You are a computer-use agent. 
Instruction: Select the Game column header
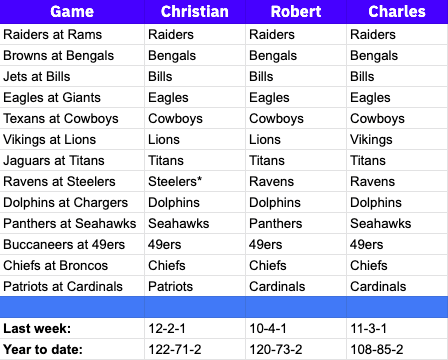pyautogui.click(x=72, y=12)
